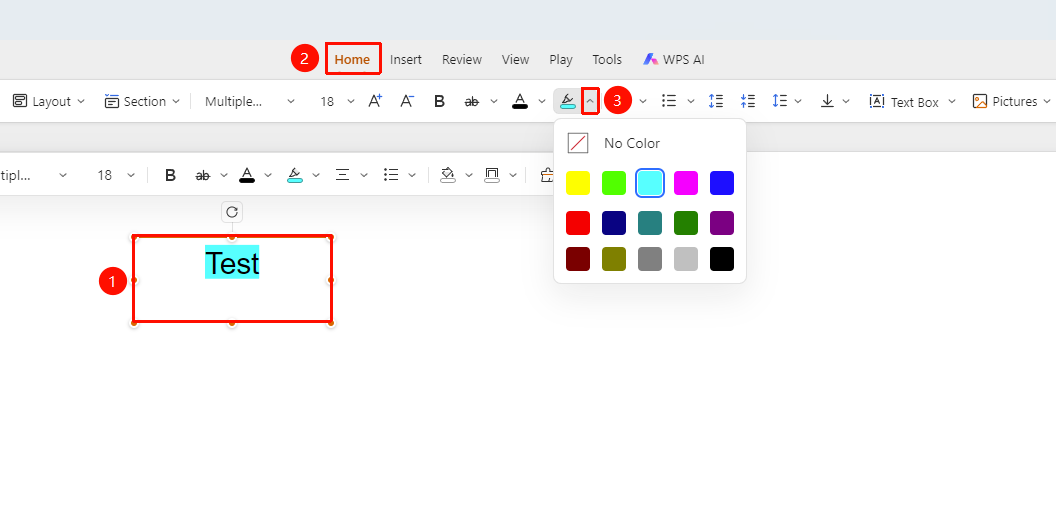The height and width of the screenshot is (518, 1056).
Task: Apply the font color in the ribbon
Action: pos(520,101)
